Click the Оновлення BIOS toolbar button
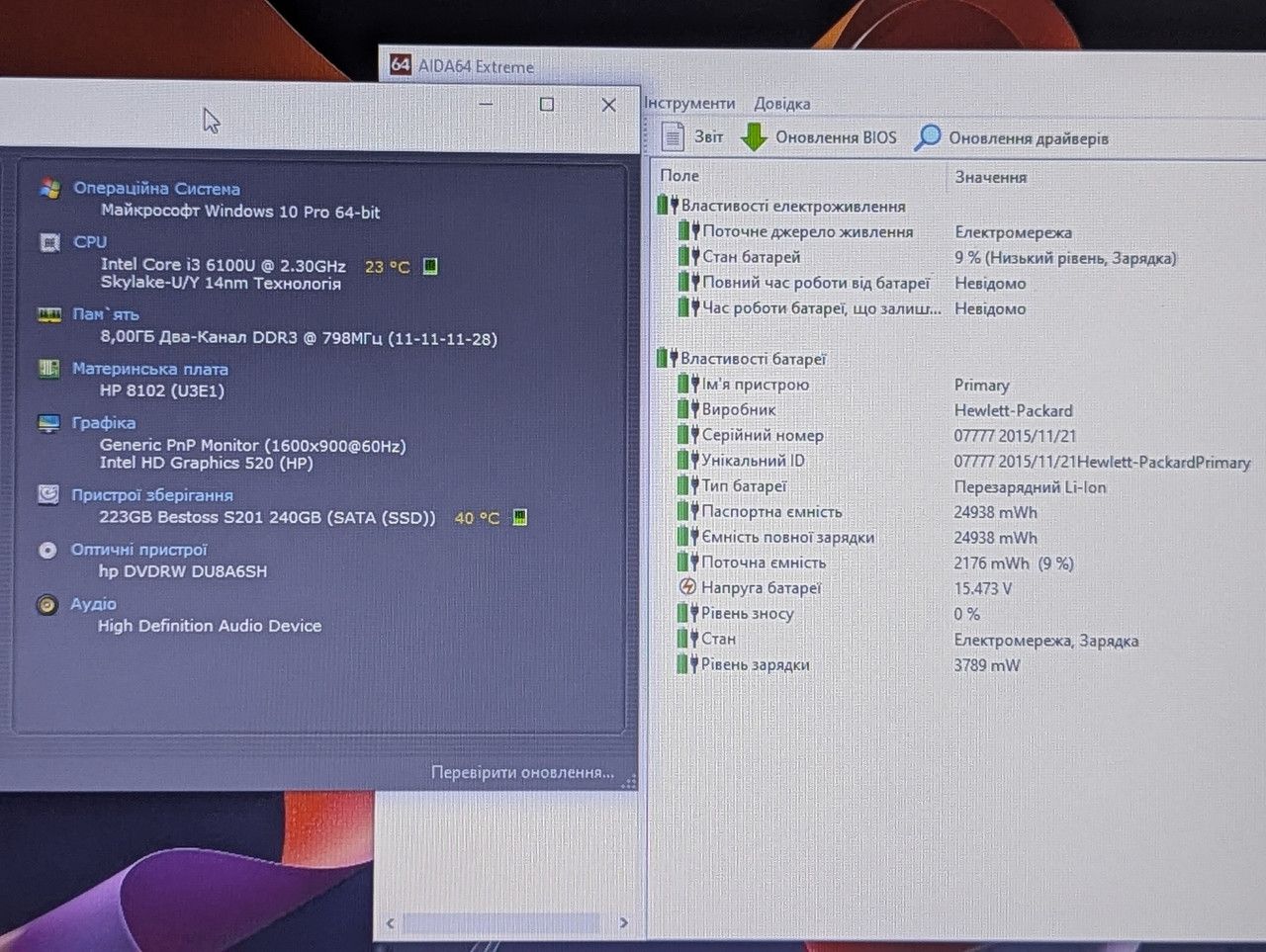 (819, 136)
